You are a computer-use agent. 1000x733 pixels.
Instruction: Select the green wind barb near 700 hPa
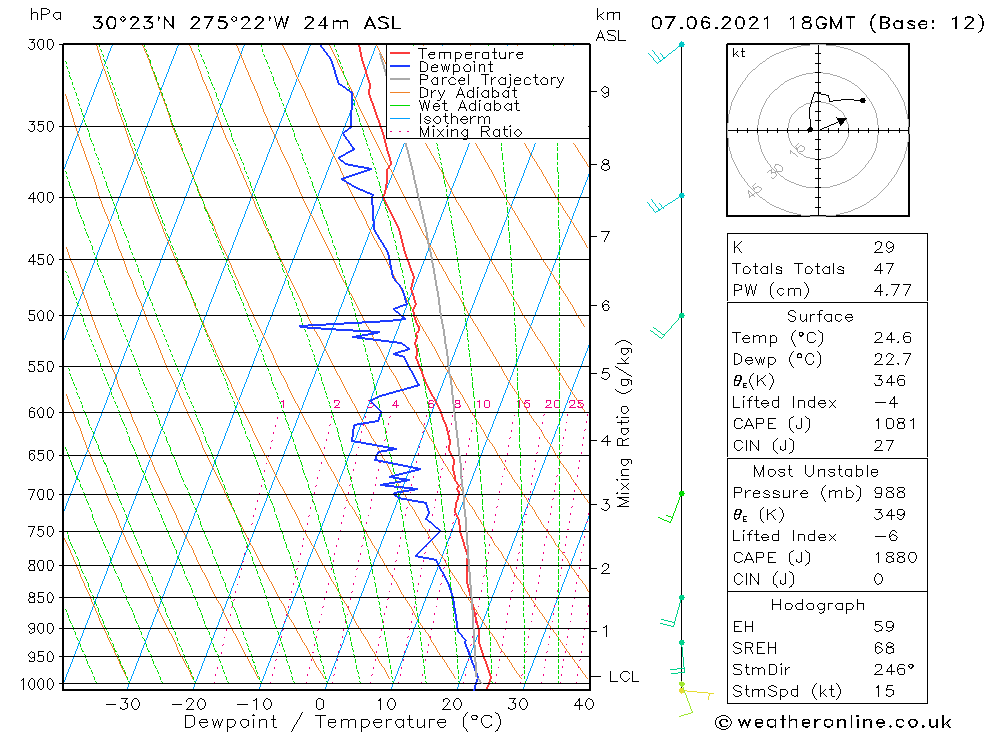point(671,507)
